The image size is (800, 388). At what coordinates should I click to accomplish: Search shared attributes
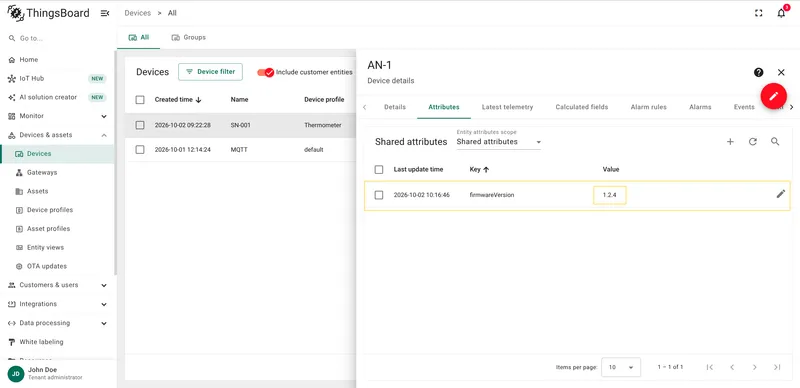tap(775, 142)
